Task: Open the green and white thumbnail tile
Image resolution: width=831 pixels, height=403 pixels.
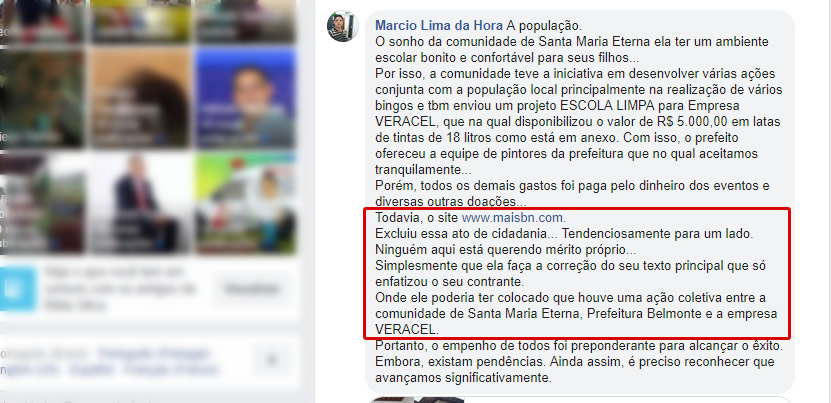Action: 245,203
